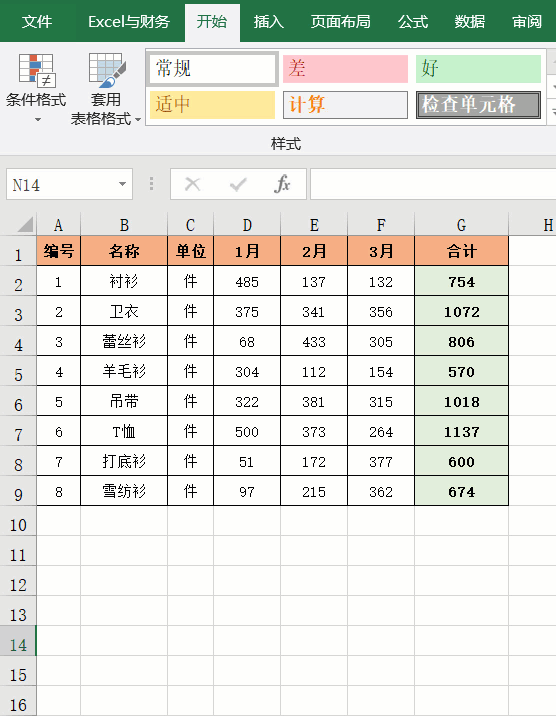Apply the yellow 适中 cell style
556x716 pixels.
[212, 105]
